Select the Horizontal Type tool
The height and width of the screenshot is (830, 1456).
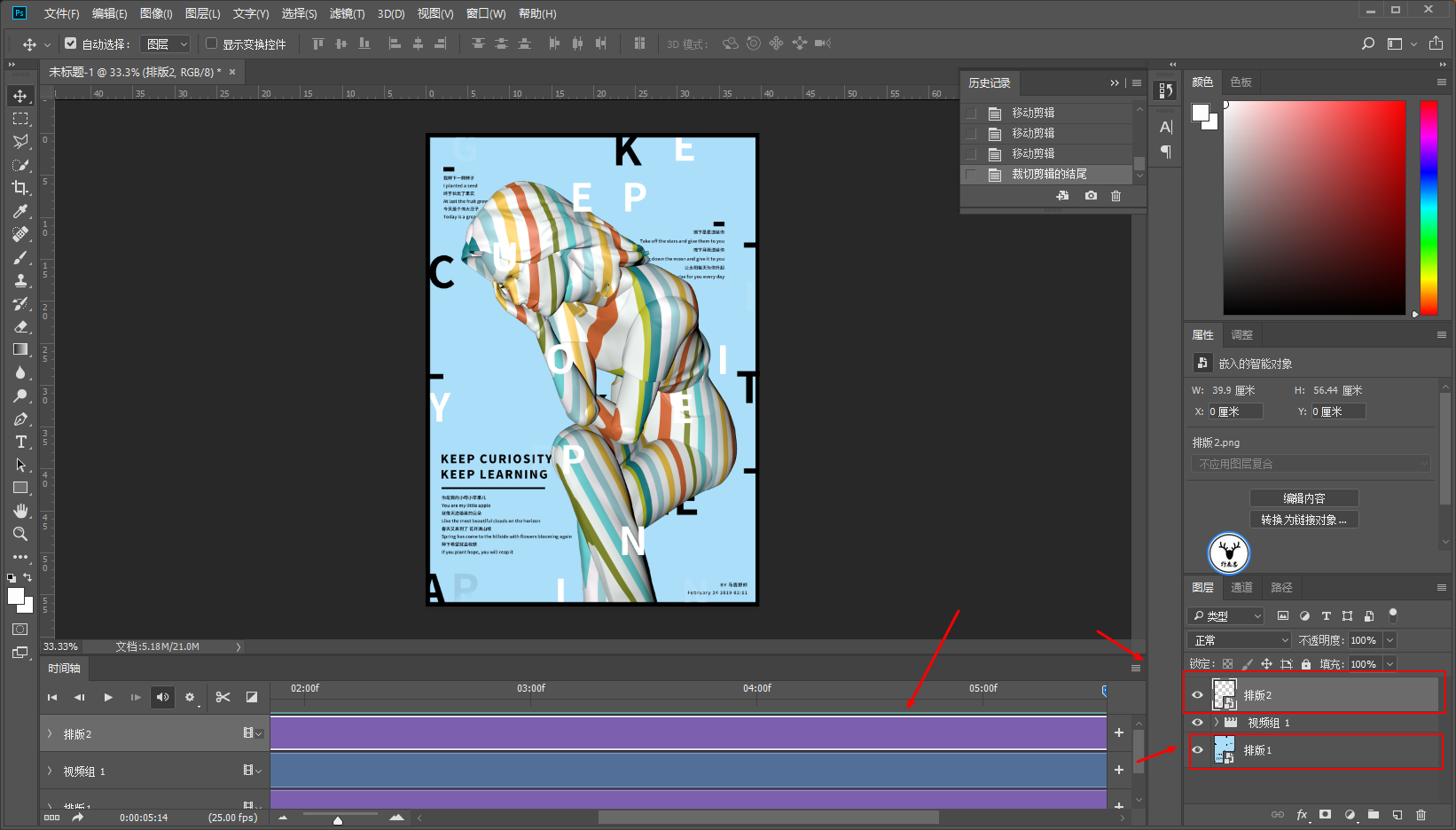pyautogui.click(x=20, y=442)
